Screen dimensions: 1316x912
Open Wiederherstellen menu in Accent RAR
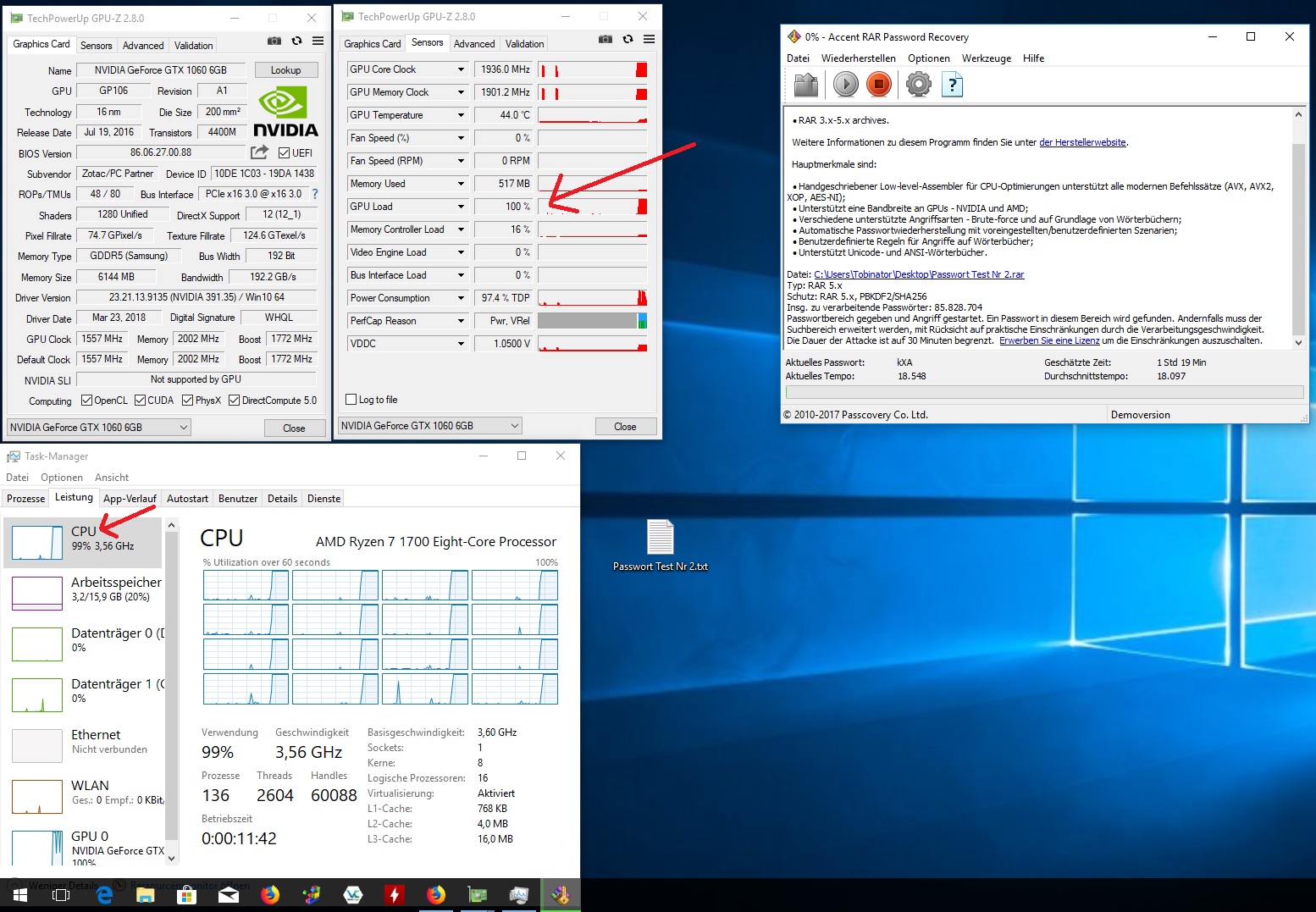859,58
